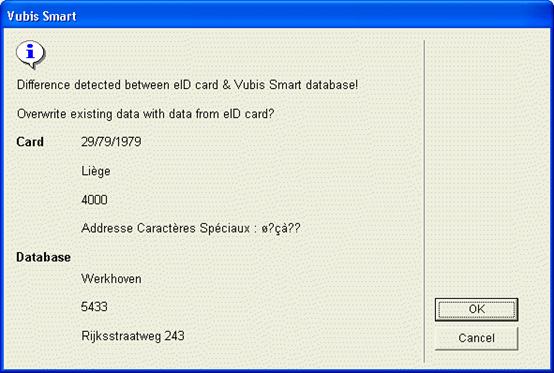Click the 'Addresse Caractères Spéciaux' text
554x373 pixels.
tap(166, 228)
